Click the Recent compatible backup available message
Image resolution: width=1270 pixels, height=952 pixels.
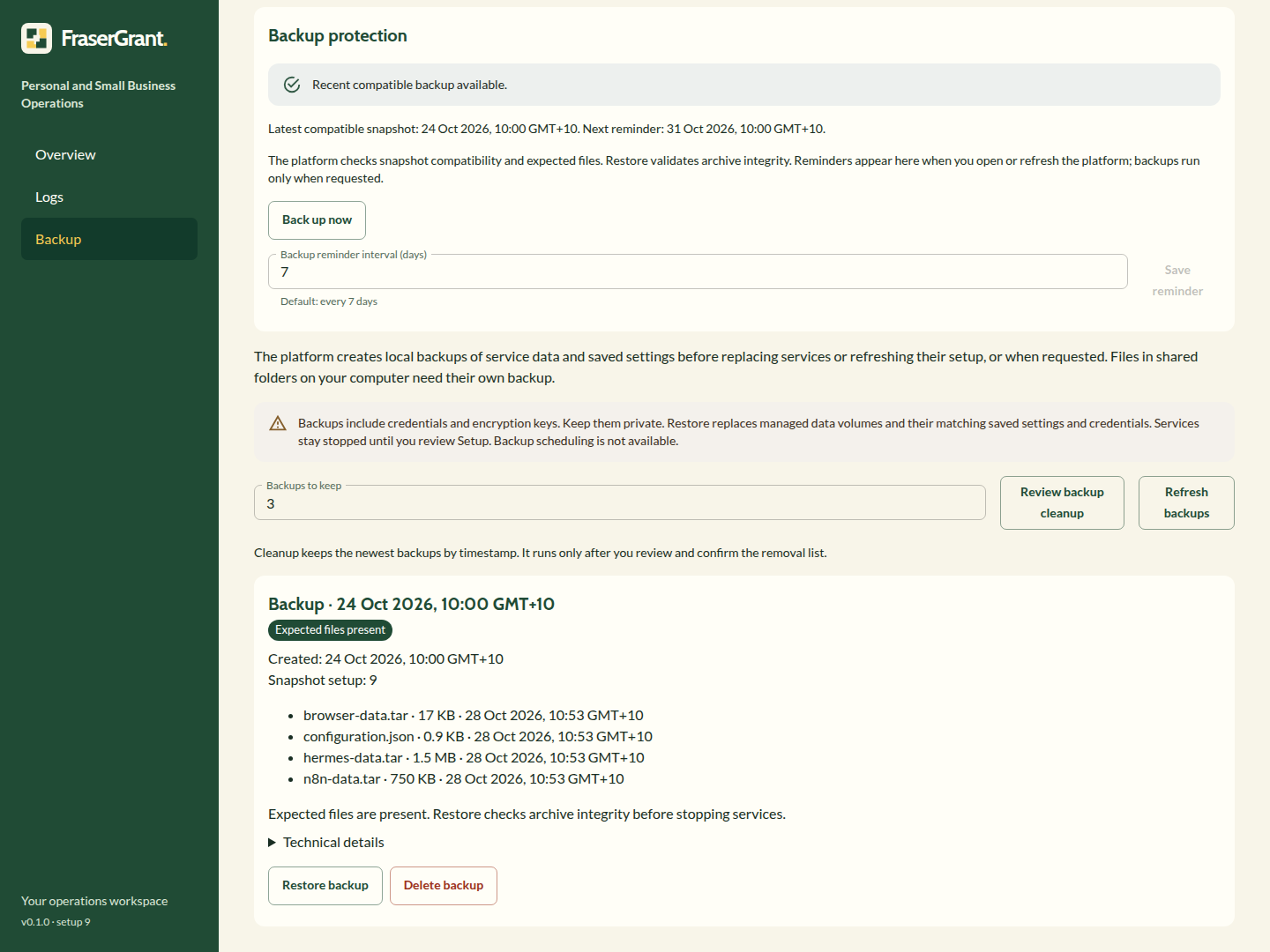pyautogui.click(x=409, y=85)
